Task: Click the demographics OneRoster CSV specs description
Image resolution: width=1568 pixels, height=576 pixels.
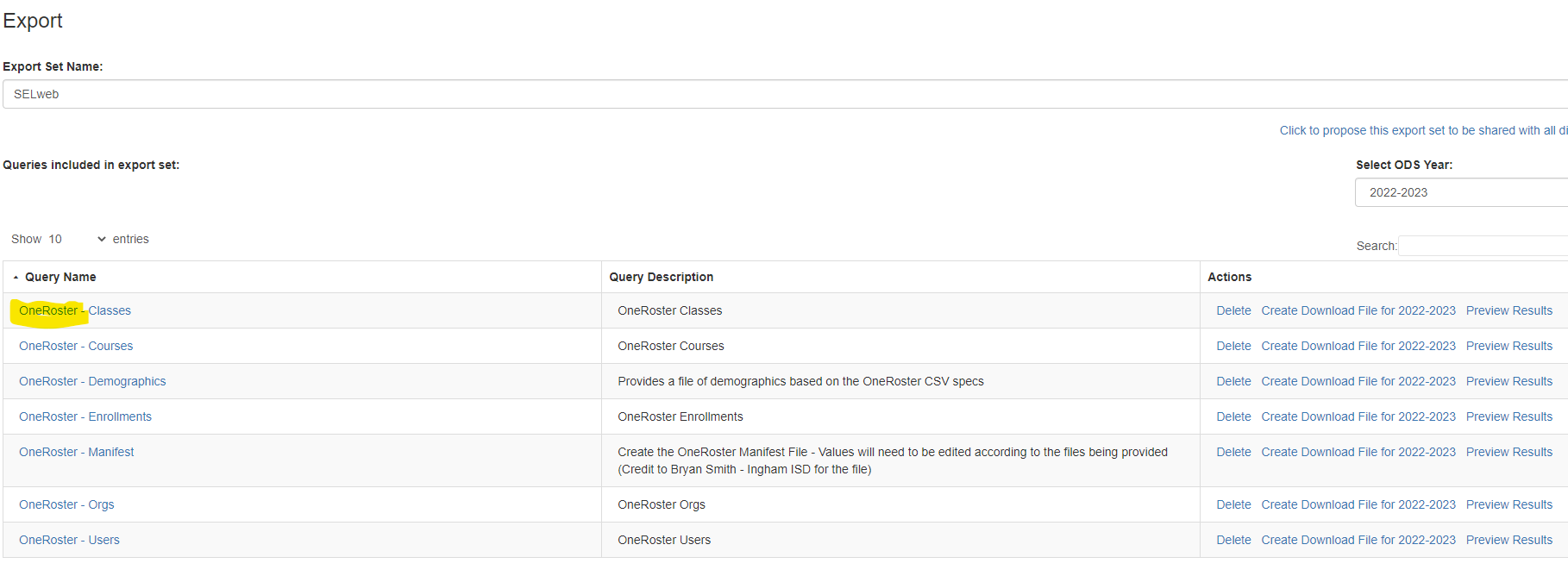Action: click(800, 381)
